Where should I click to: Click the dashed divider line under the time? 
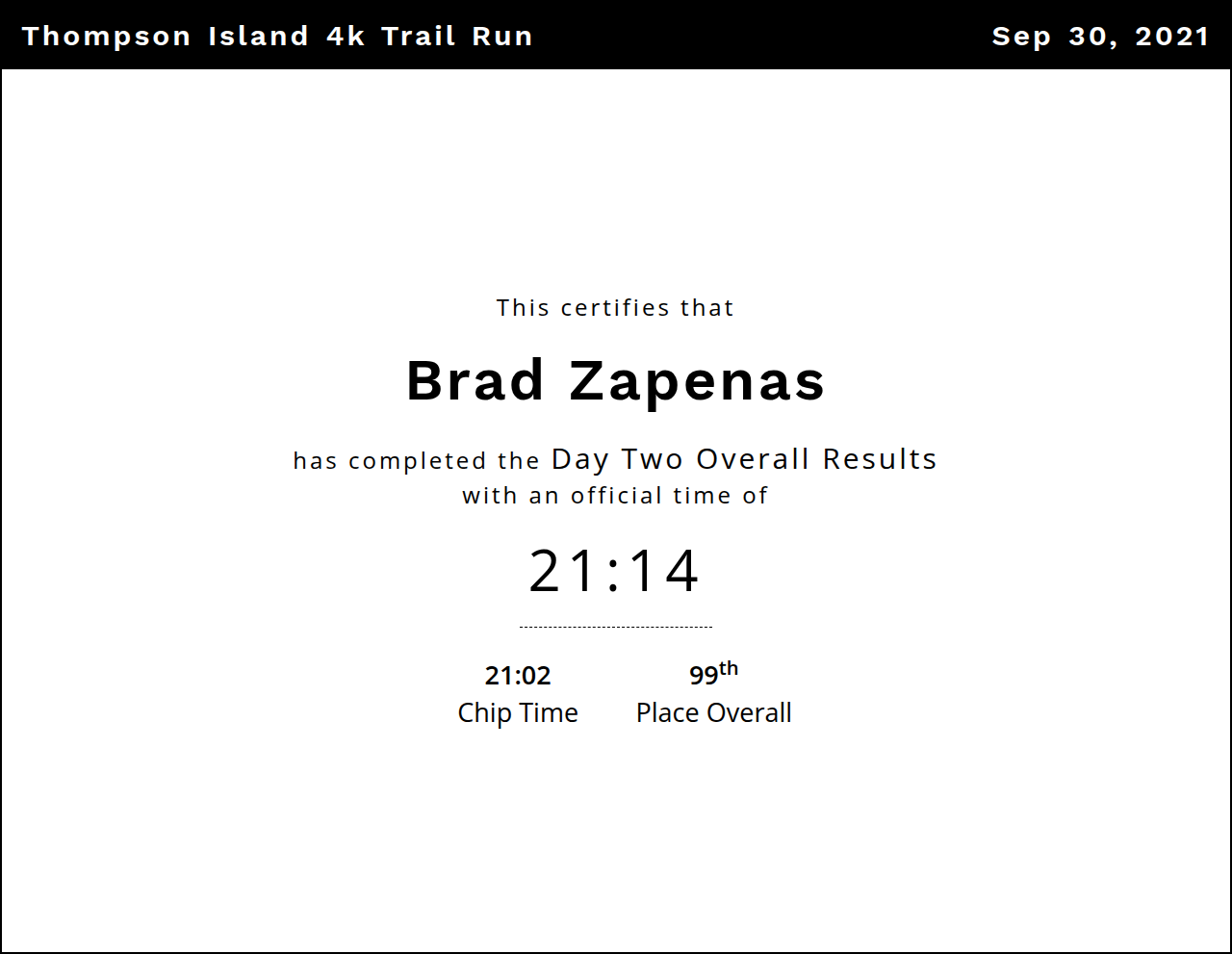pos(615,627)
